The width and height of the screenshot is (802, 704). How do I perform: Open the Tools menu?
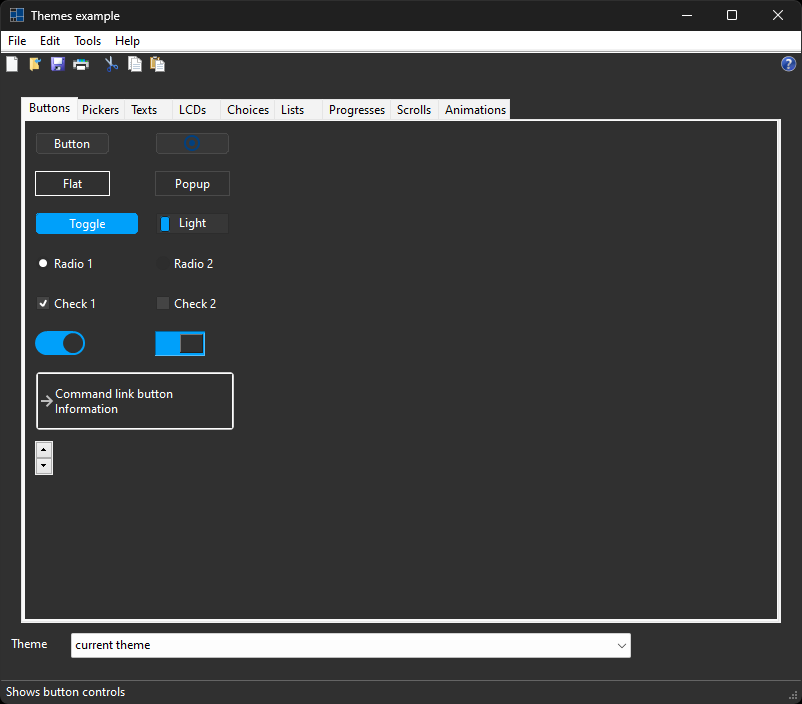87,41
